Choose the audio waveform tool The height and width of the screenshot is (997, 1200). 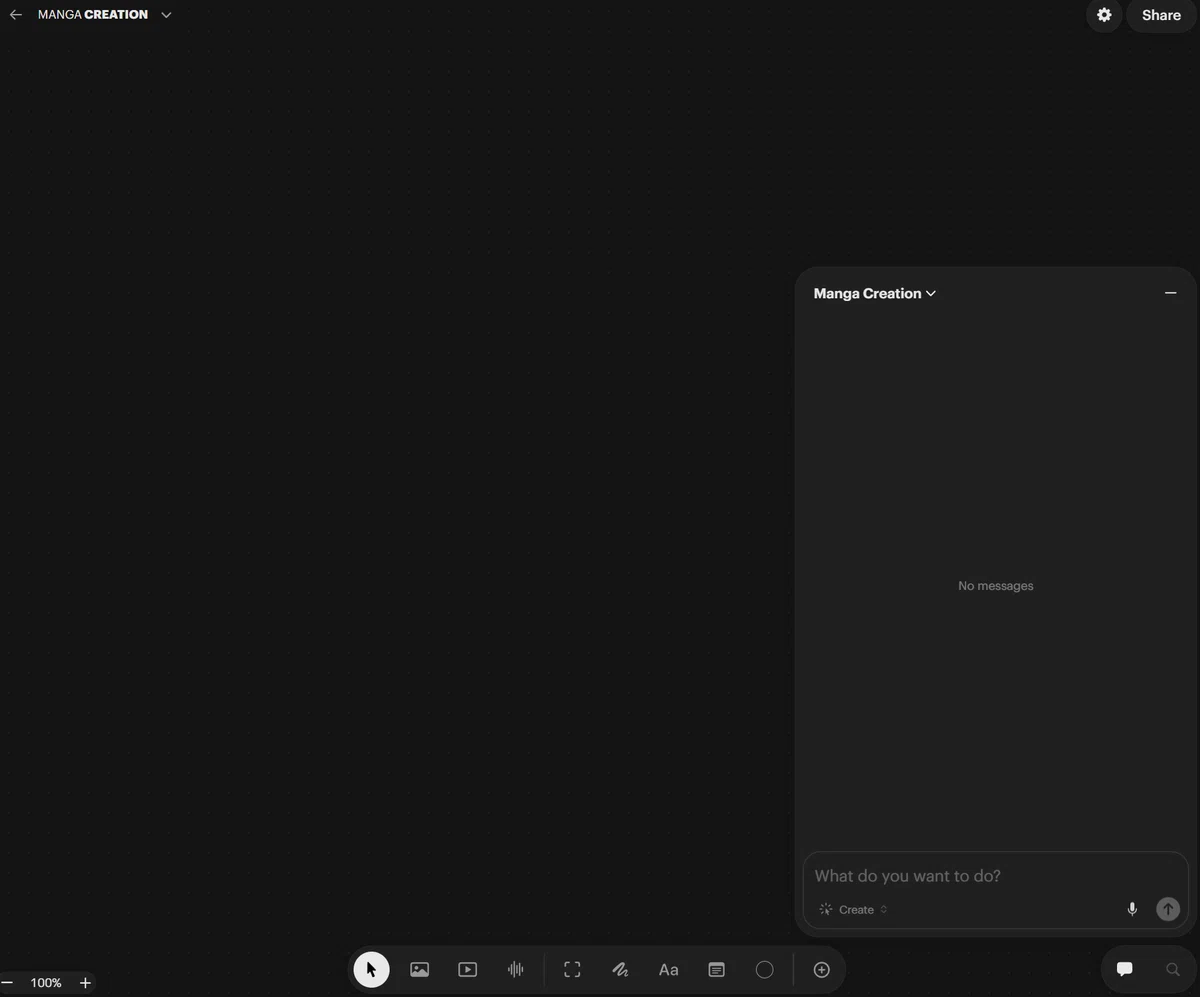515,969
